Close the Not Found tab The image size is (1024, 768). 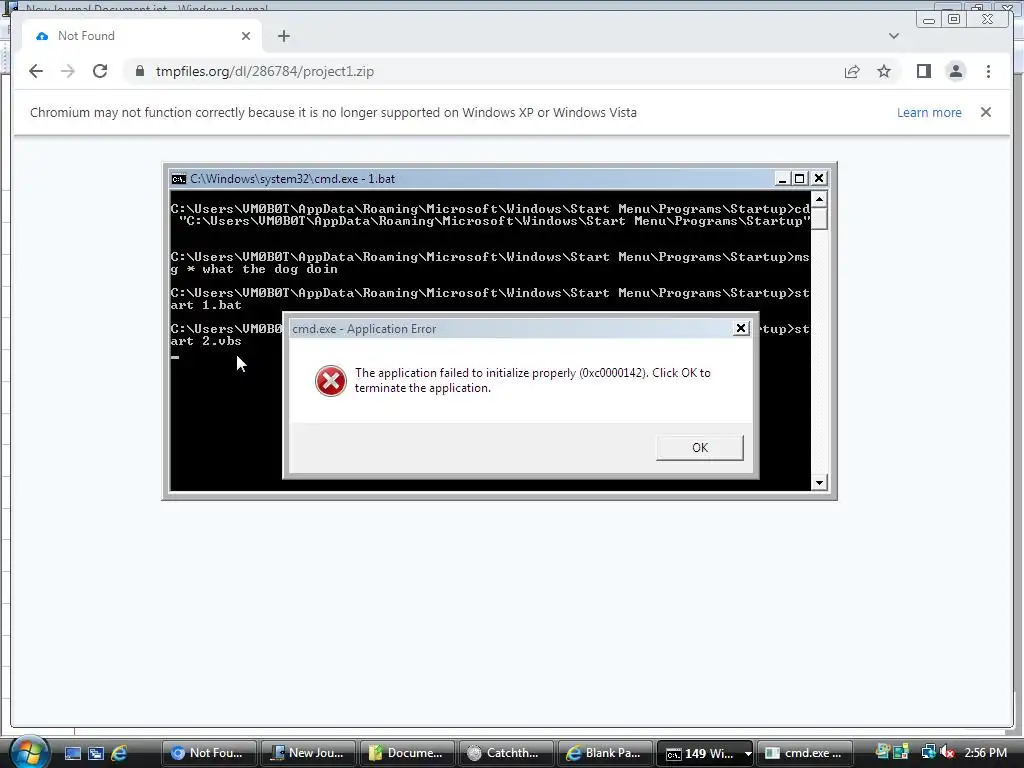pyautogui.click(x=246, y=36)
